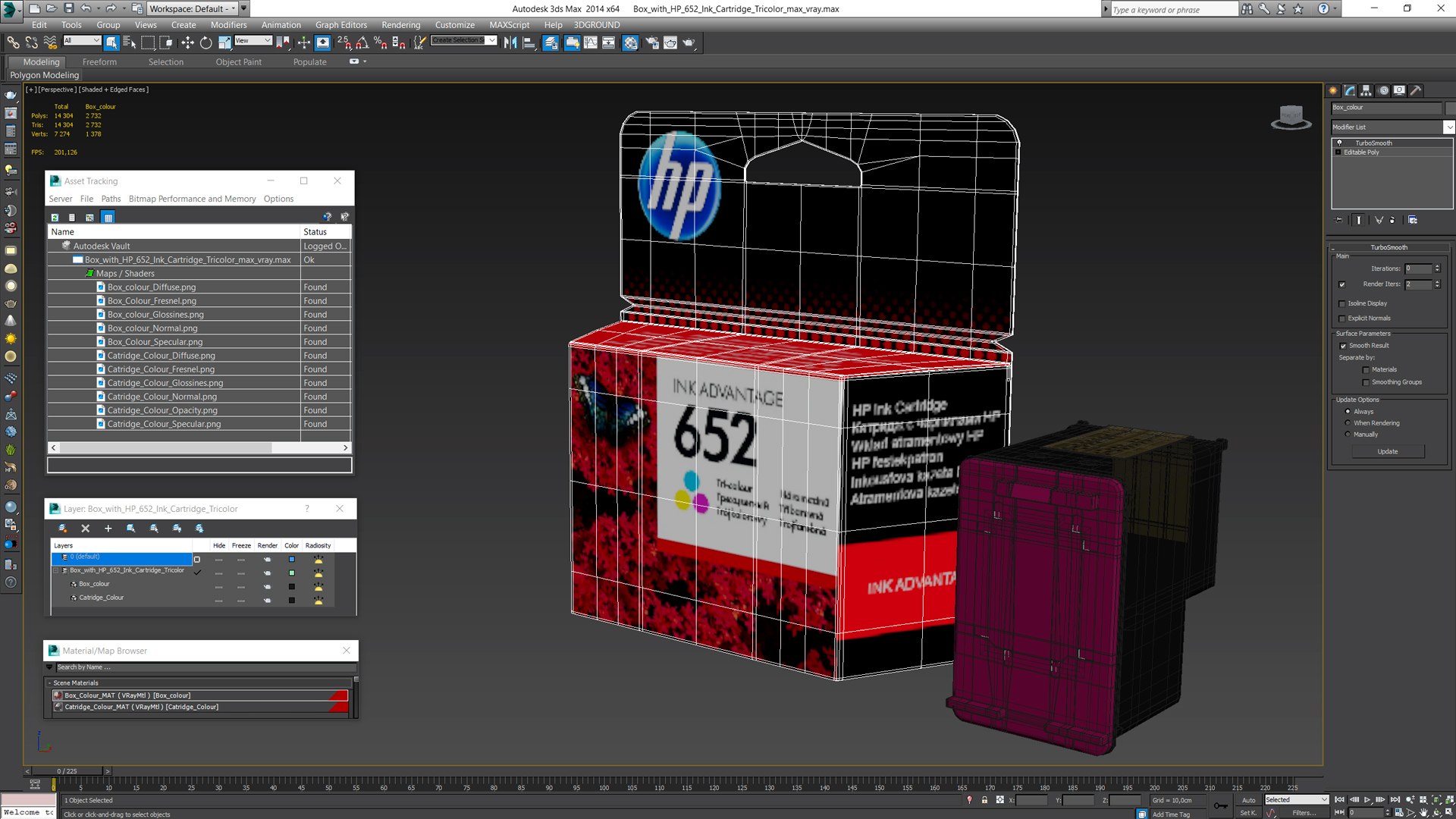Image resolution: width=1456 pixels, height=819 pixels.
Task: Collapse the TurboSmooth rollout
Action: [x=1388, y=247]
